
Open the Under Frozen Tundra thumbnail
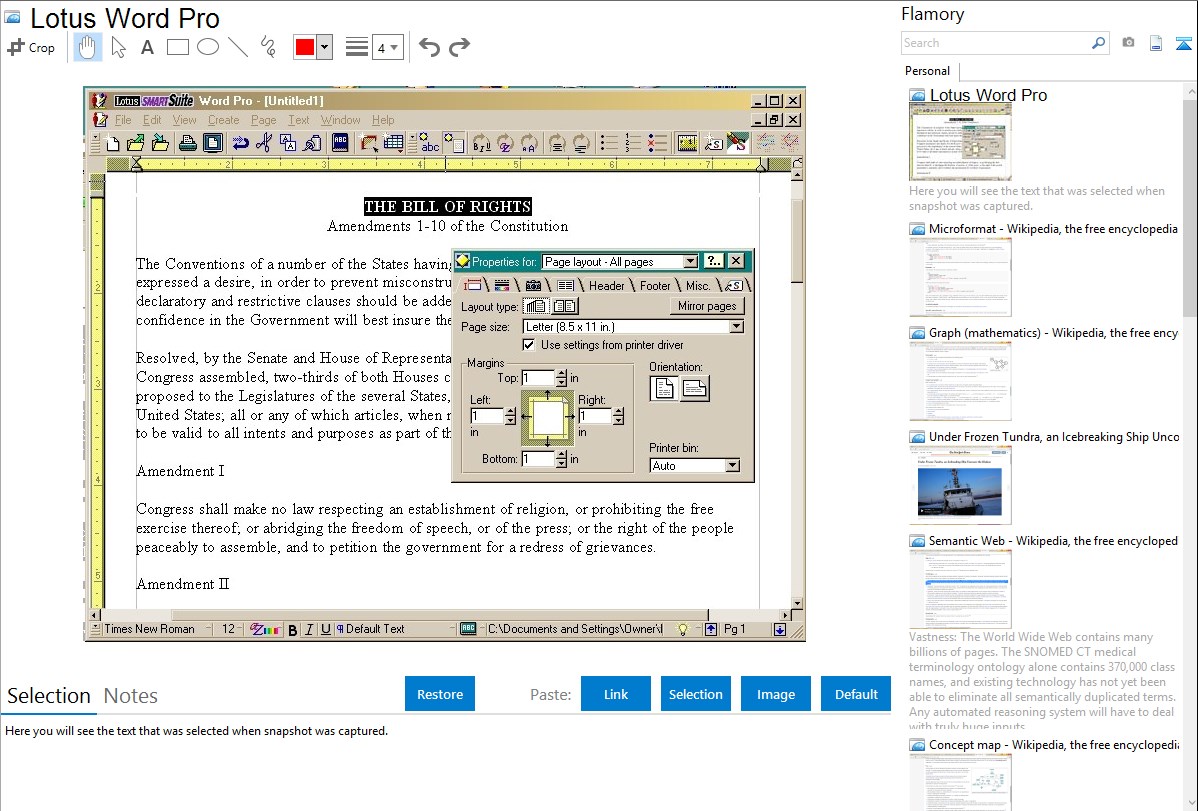(x=960, y=485)
